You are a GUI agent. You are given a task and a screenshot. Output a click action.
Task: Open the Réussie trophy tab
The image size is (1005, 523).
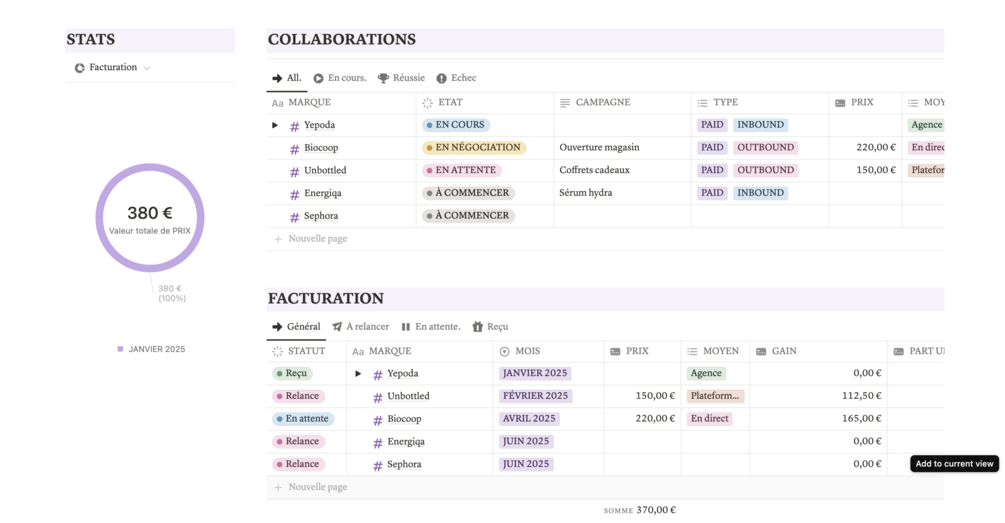pos(401,78)
